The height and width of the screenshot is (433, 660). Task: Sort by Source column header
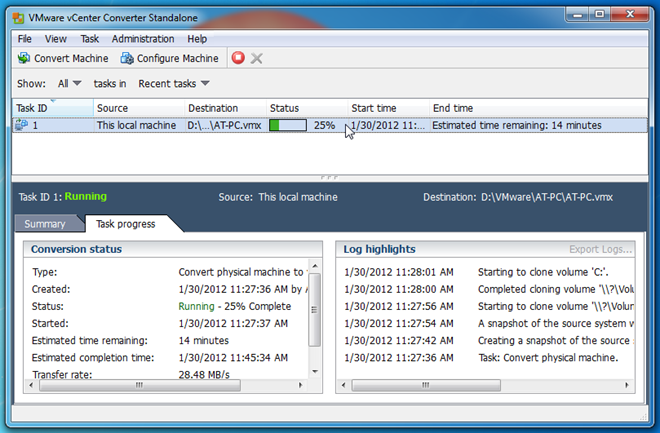pyautogui.click(x=139, y=108)
